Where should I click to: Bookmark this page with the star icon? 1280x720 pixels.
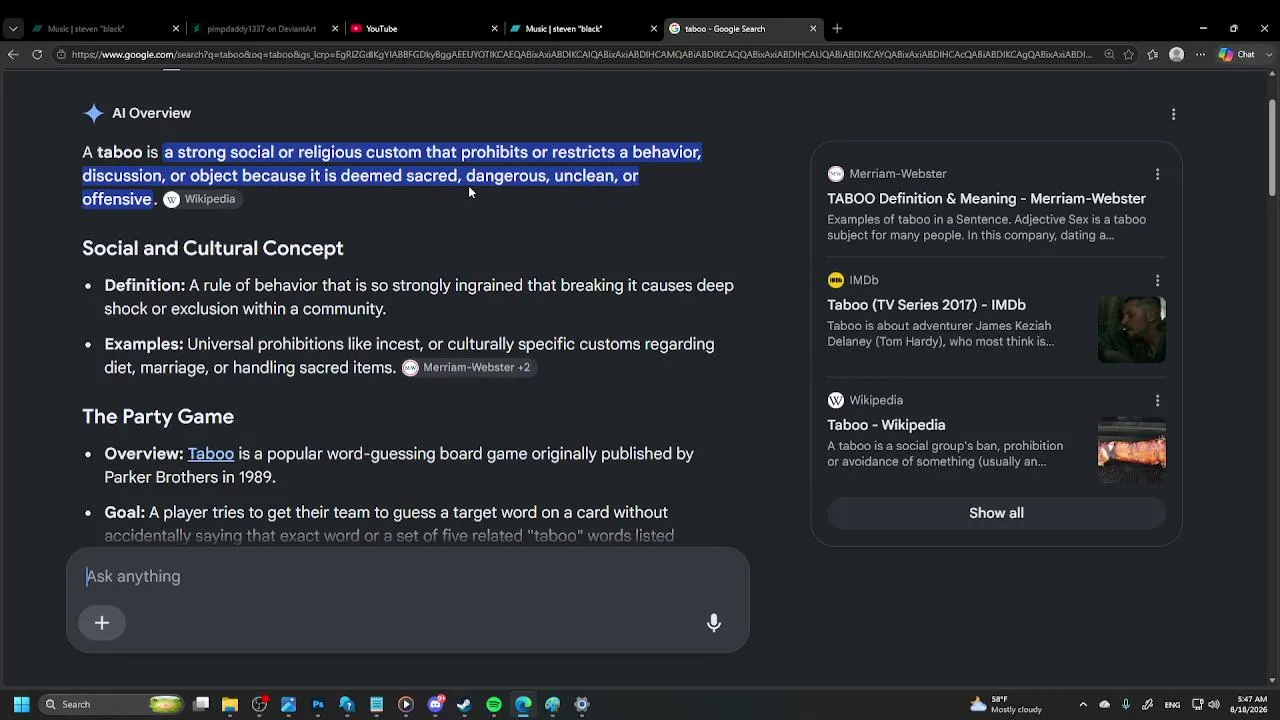click(1129, 55)
